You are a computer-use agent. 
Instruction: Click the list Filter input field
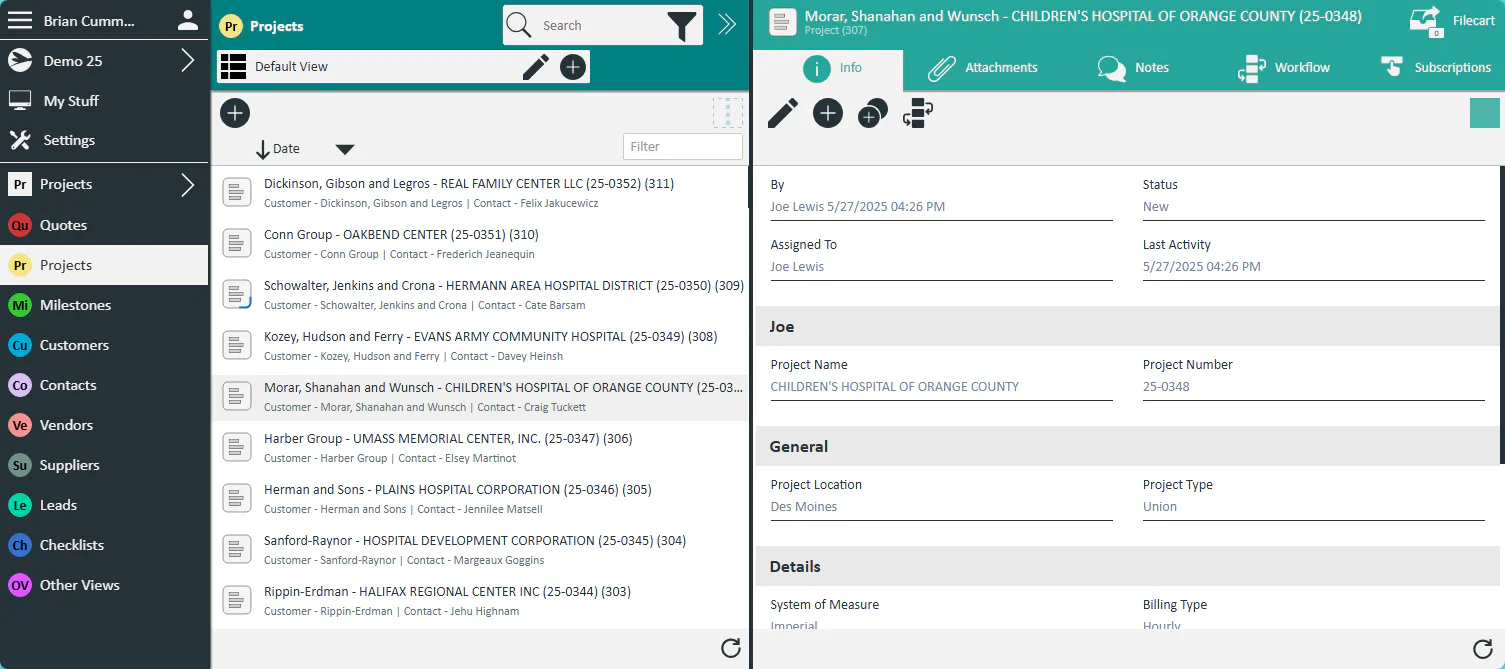point(683,147)
